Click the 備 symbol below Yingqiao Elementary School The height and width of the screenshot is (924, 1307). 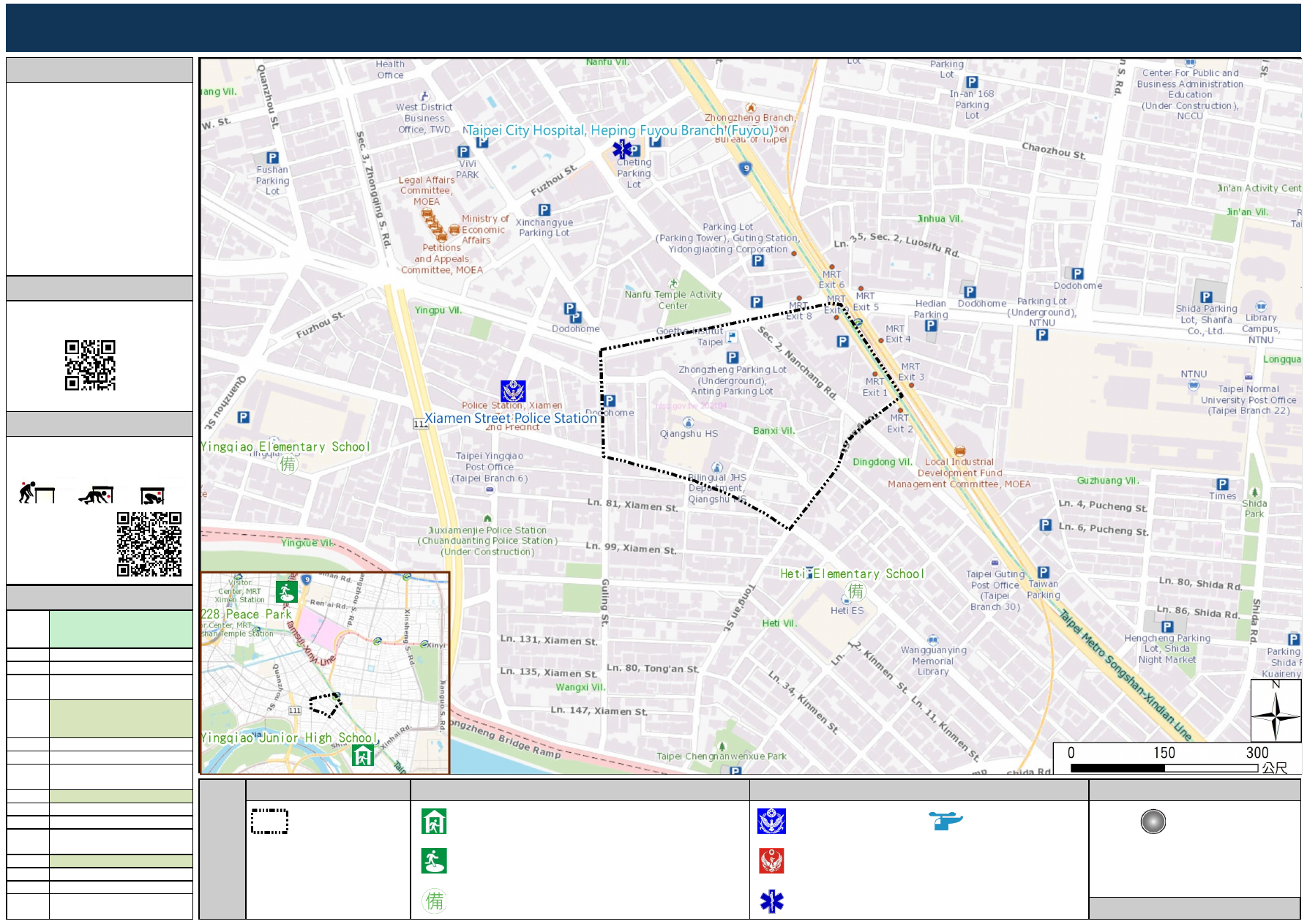coord(288,464)
